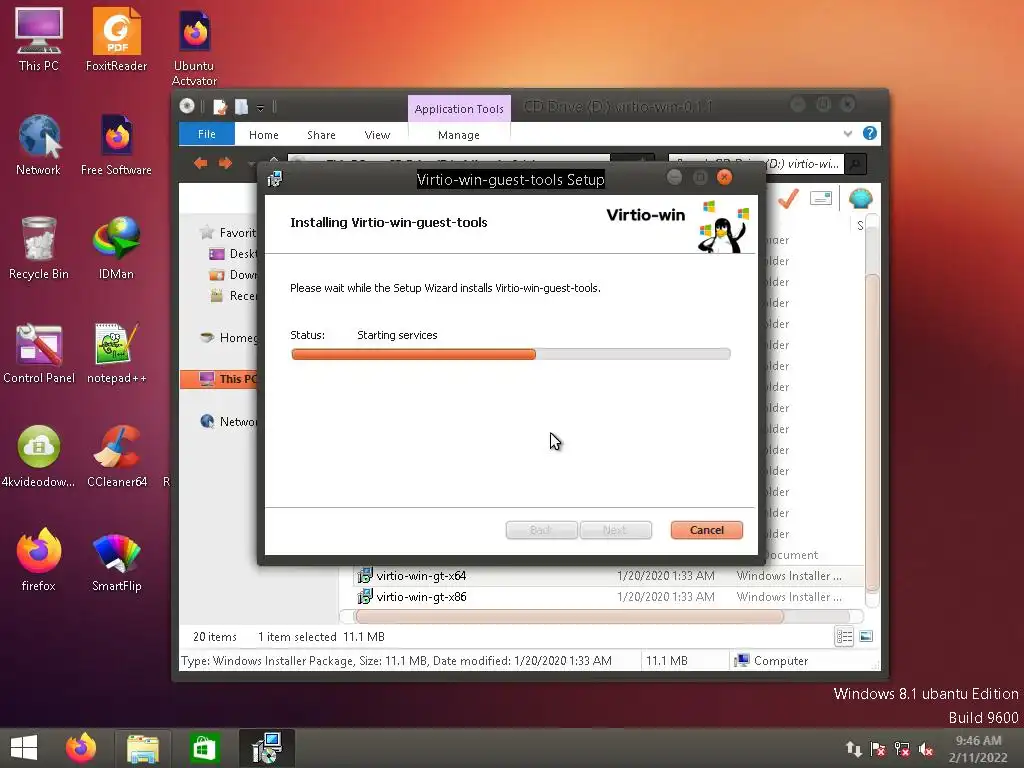The height and width of the screenshot is (768, 1024).
Task: Open Firefox from the taskbar
Action: [x=81, y=748]
